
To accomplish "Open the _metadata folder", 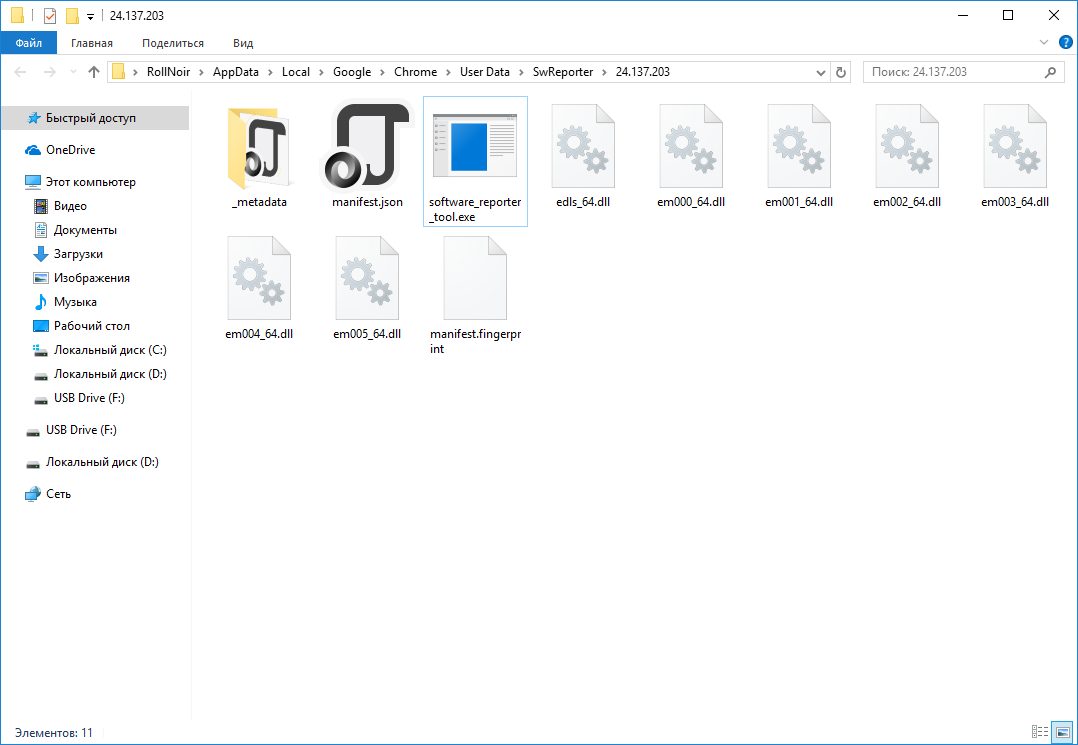I will click(259, 148).
